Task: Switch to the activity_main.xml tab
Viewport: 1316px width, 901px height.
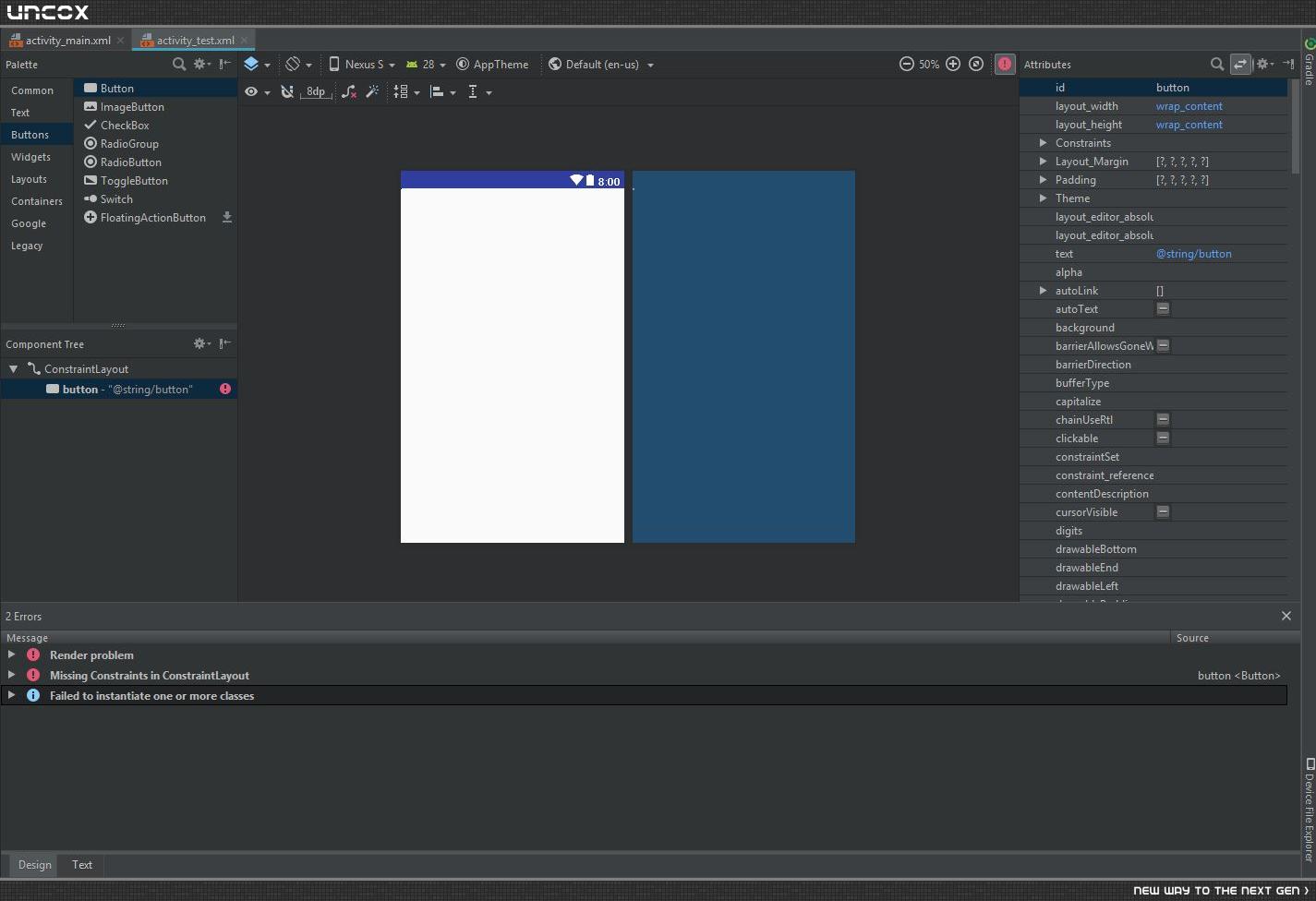Action: coord(66,41)
